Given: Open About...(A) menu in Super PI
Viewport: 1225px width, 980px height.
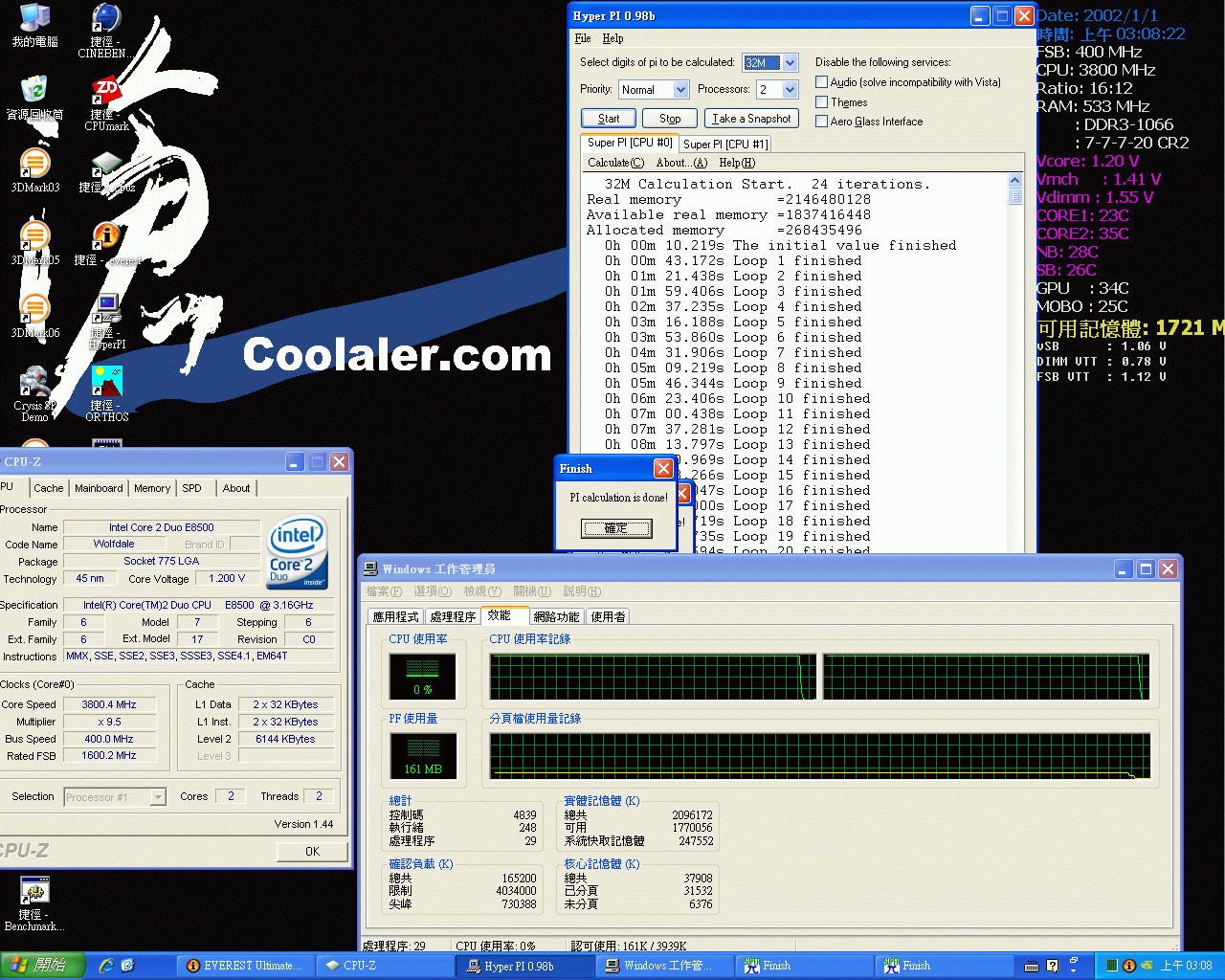Looking at the screenshot, I should (x=681, y=163).
